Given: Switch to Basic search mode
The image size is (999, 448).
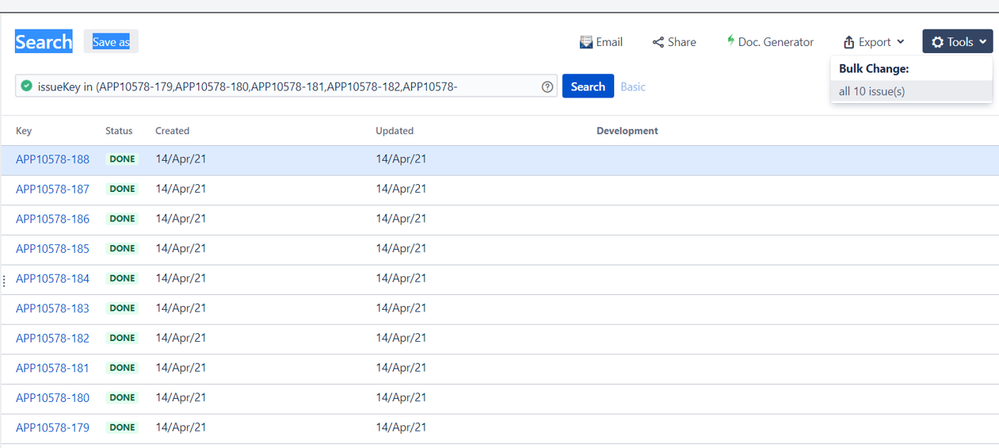Looking at the screenshot, I should click(x=633, y=87).
